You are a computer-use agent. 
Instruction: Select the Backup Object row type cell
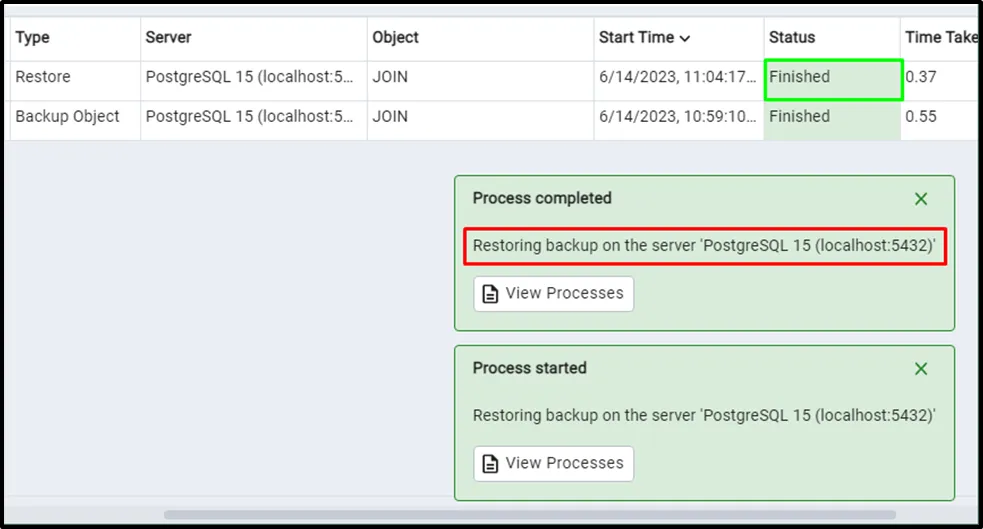point(67,116)
